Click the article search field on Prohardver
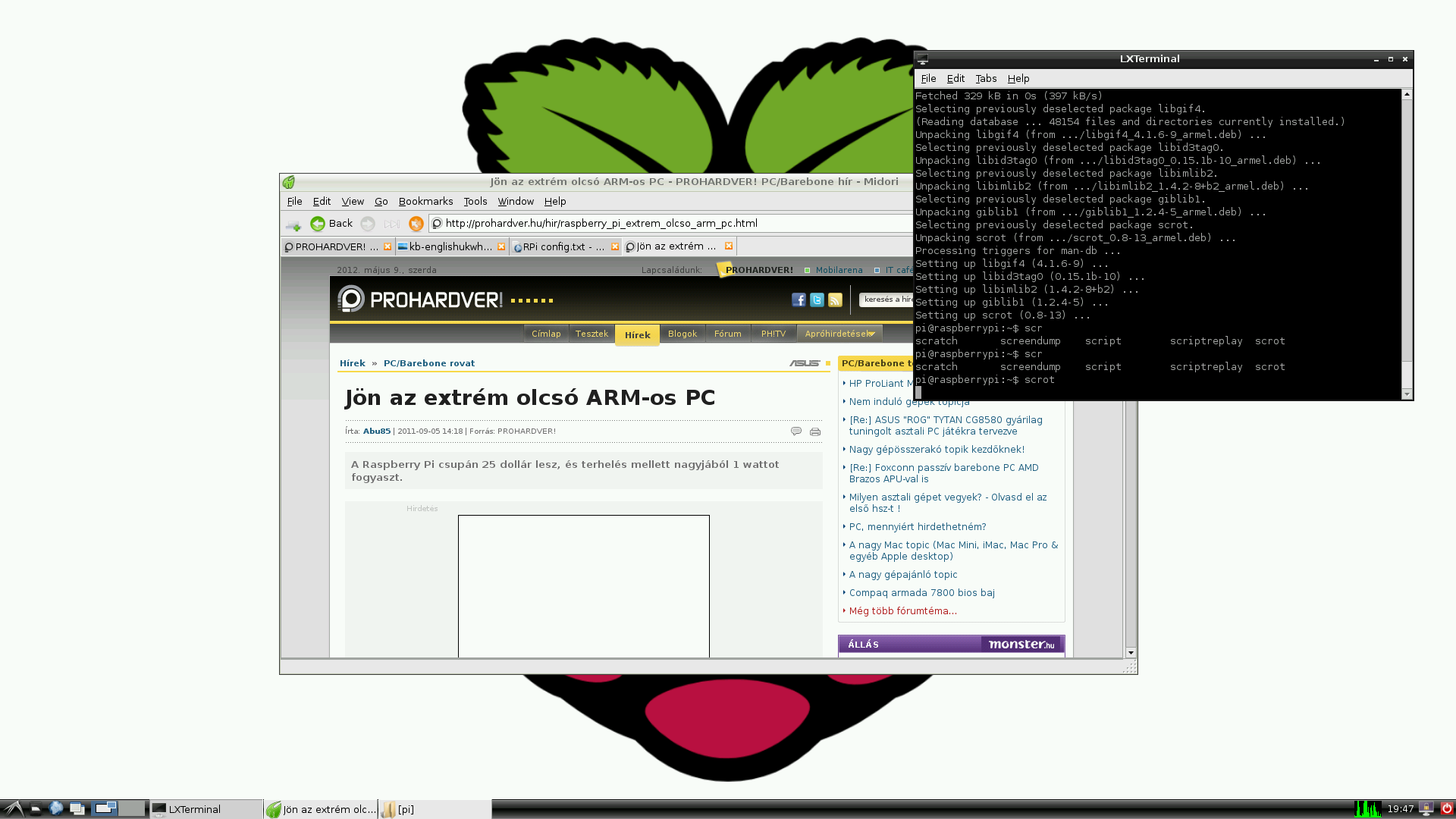 click(886, 300)
